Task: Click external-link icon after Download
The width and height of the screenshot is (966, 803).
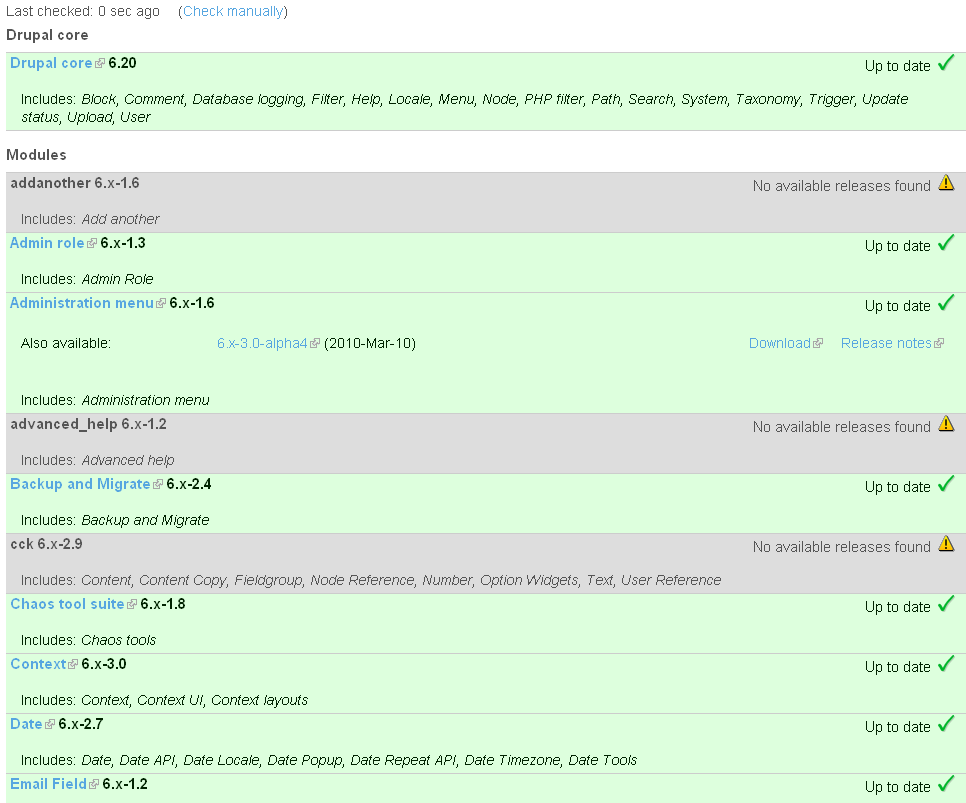Action: (x=818, y=344)
